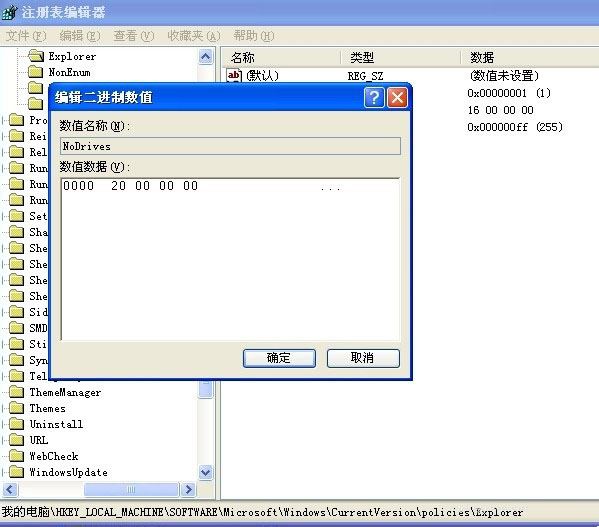Select the NonEnum folder icon
The height and width of the screenshot is (527, 599).
pos(36,72)
